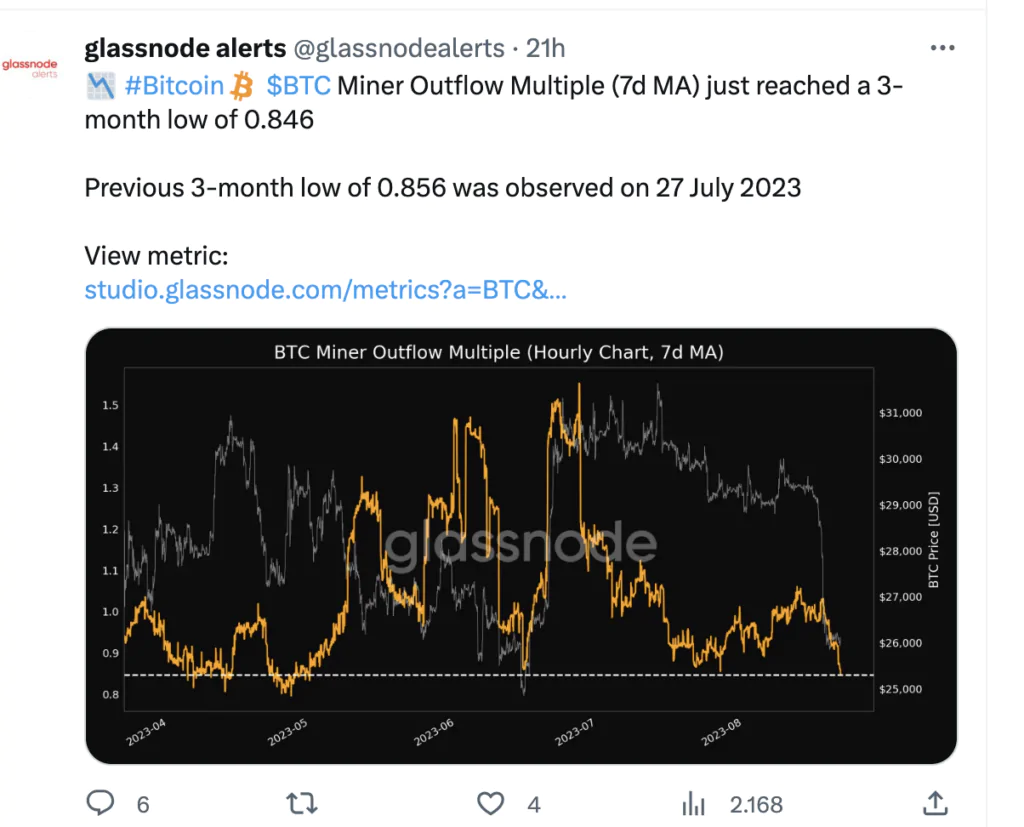Click the 21h tweet timestamp
The width and height of the screenshot is (1024, 827).
click(545, 48)
